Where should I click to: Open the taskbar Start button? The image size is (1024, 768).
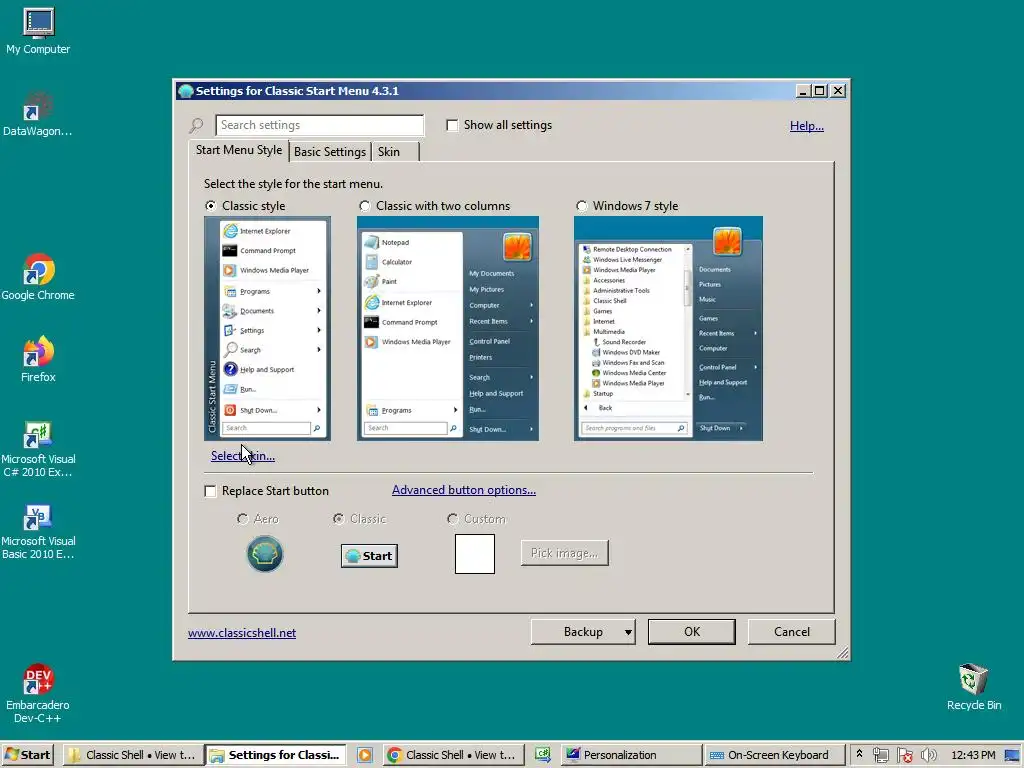(27, 755)
